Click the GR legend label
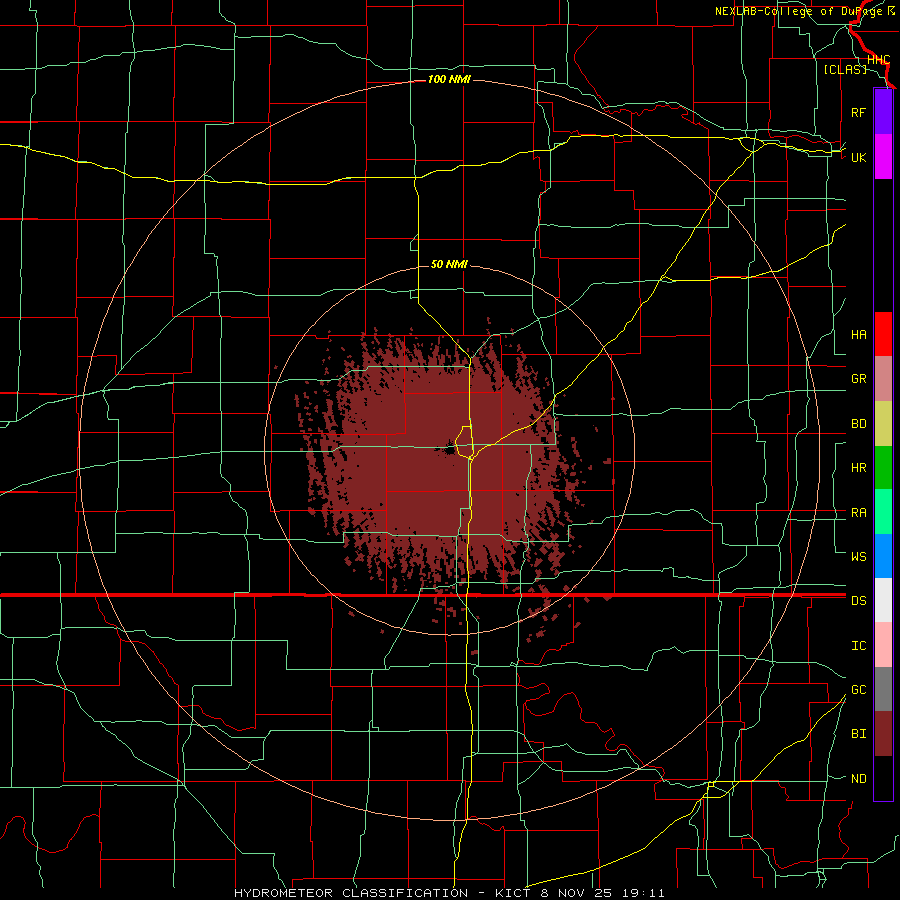 (x=858, y=379)
